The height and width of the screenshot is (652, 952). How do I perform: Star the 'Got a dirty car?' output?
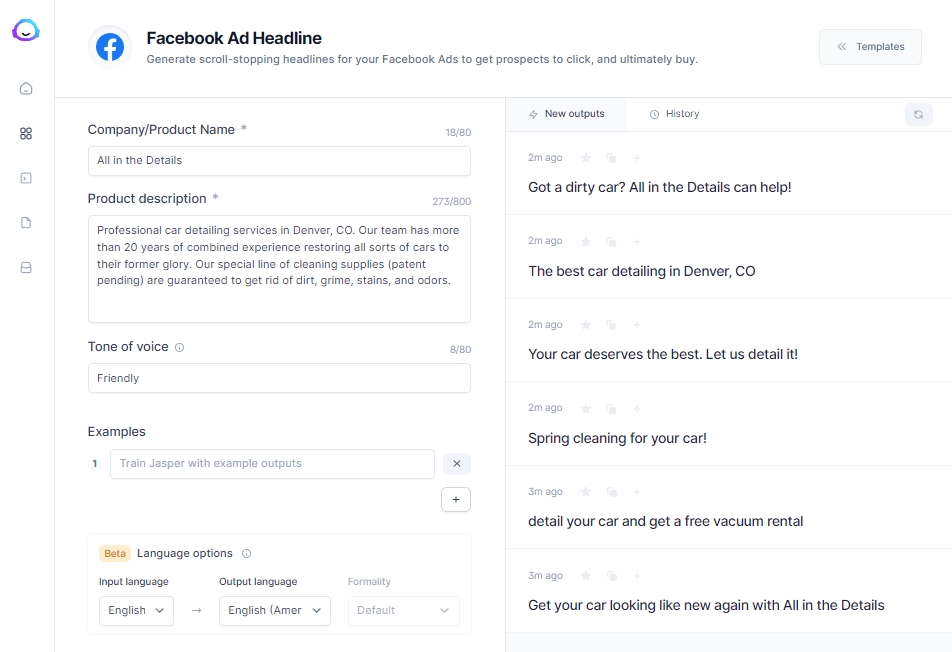coord(586,158)
